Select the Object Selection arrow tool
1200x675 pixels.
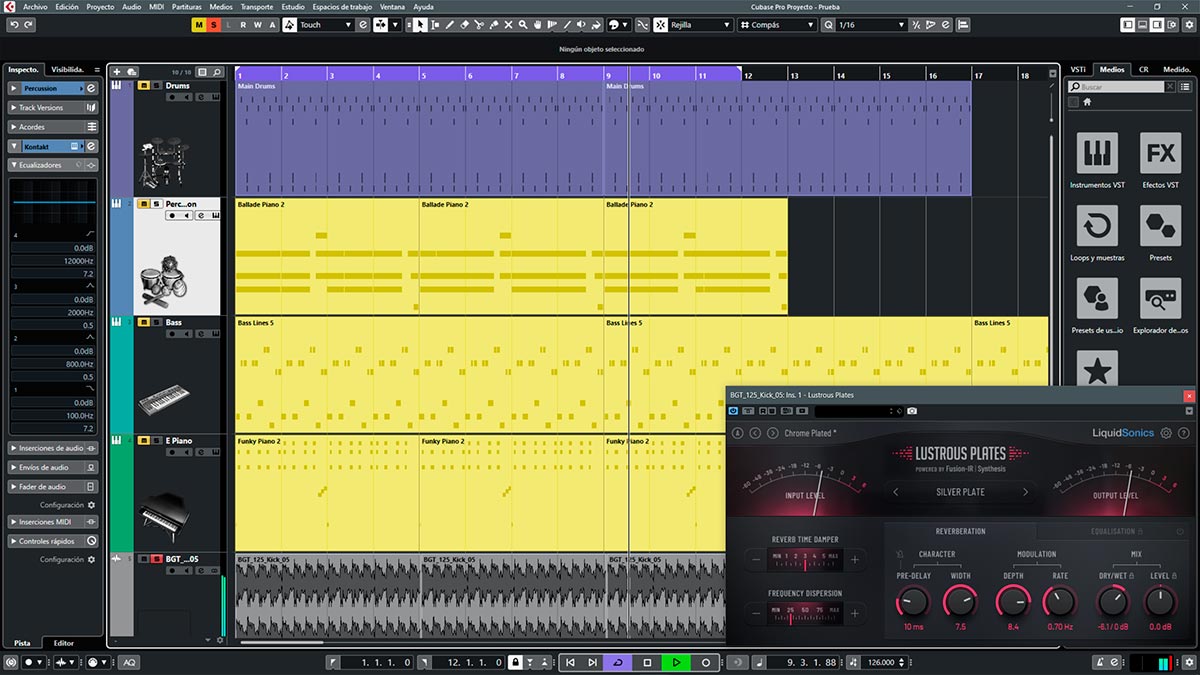coord(420,24)
